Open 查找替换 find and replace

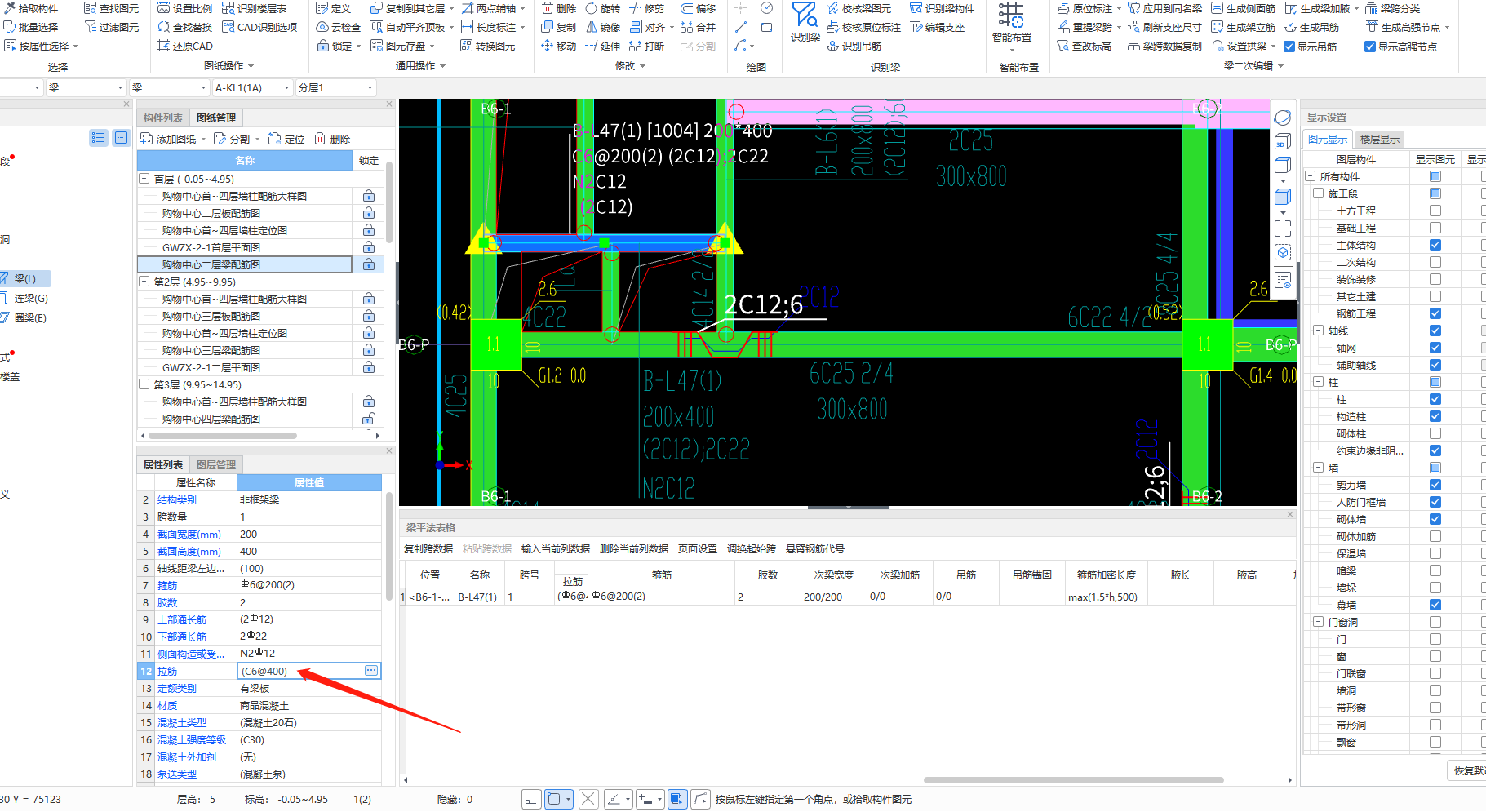coord(184,27)
